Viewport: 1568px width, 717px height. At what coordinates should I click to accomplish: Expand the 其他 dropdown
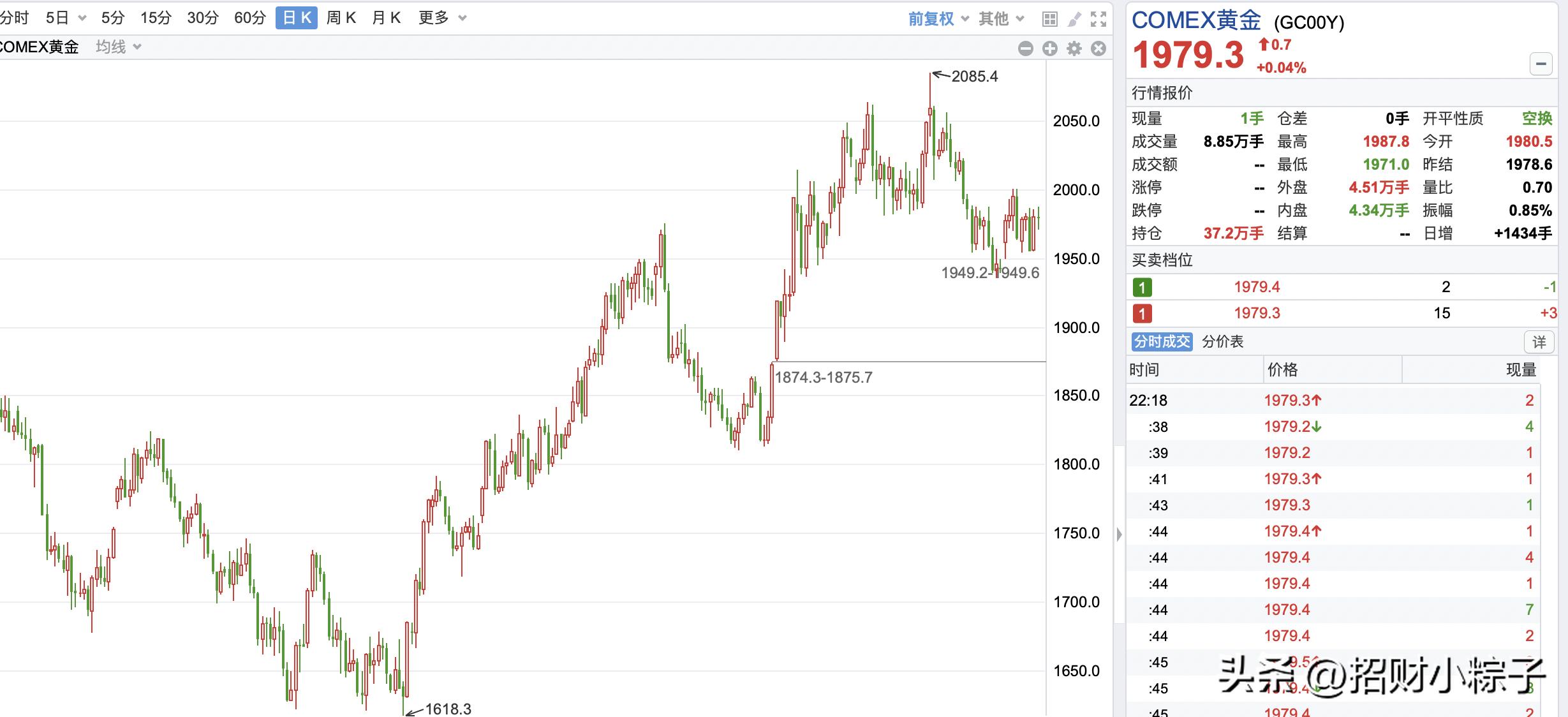pos(1001,19)
